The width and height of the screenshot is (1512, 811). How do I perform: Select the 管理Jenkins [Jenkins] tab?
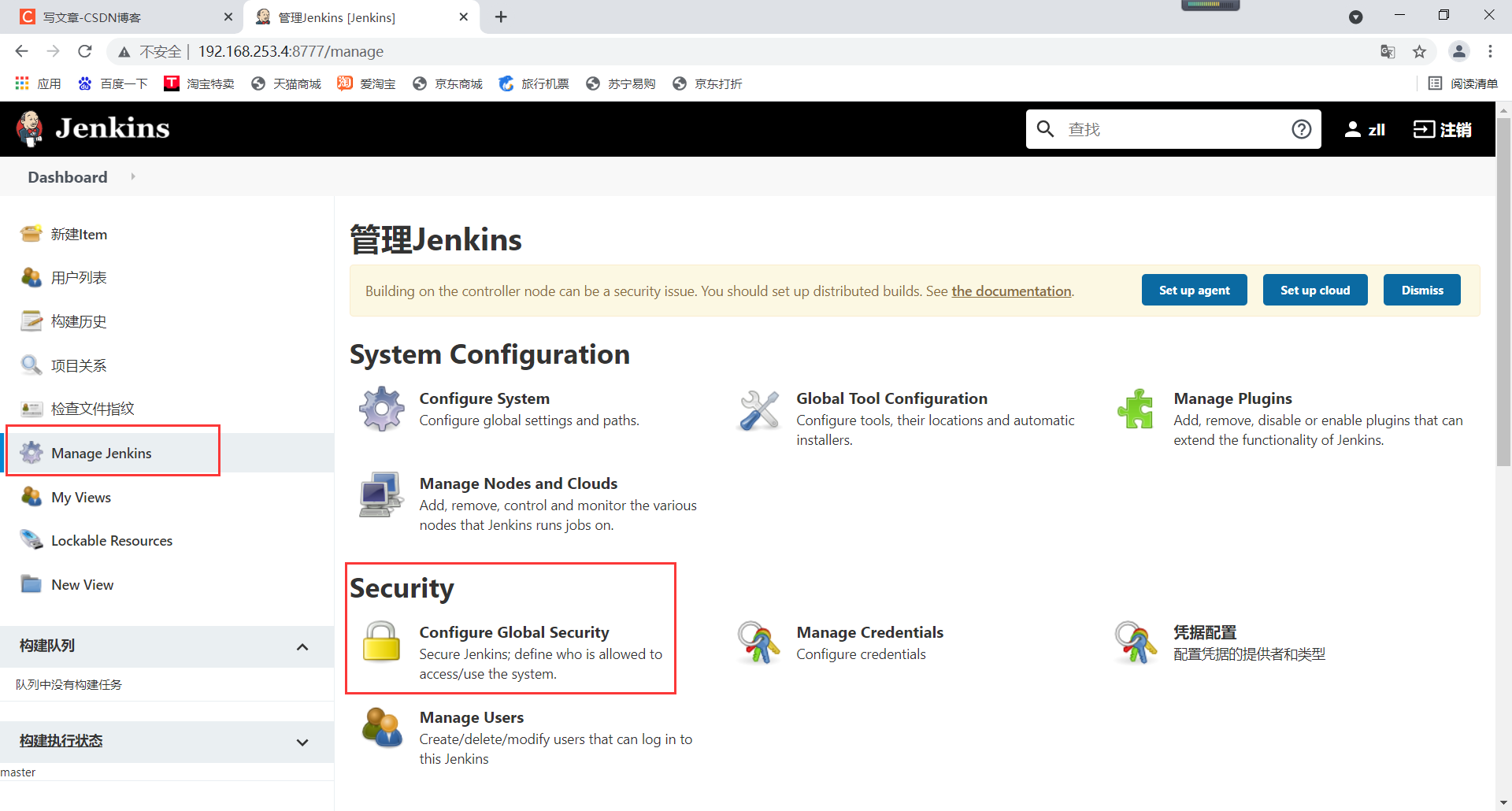point(362,17)
